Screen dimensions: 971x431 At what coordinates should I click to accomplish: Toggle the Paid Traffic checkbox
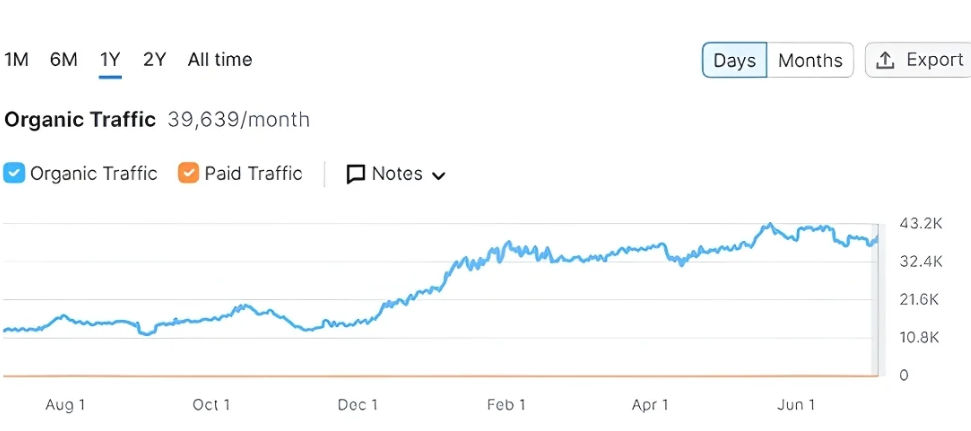[x=188, y=173]
